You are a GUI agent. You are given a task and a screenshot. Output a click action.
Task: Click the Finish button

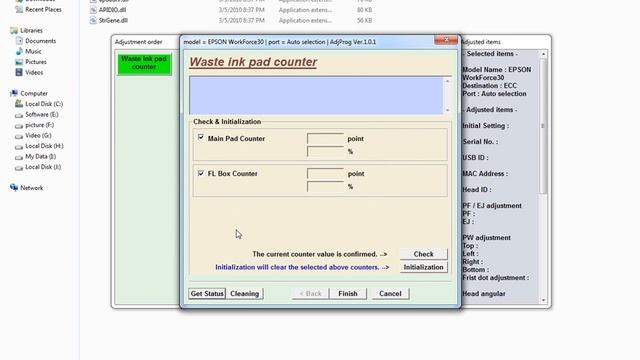(348, 293)
